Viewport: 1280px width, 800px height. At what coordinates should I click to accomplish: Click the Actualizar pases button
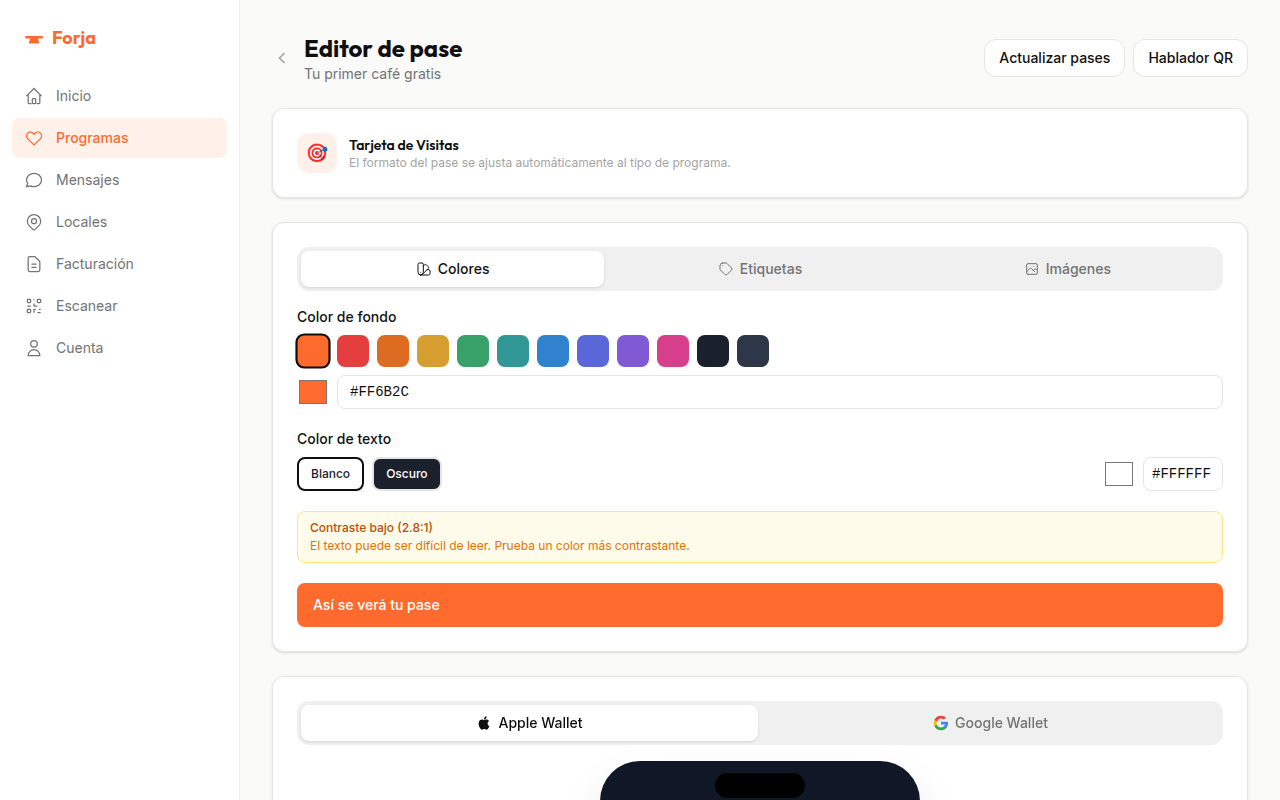click(x=1054, y=58)
